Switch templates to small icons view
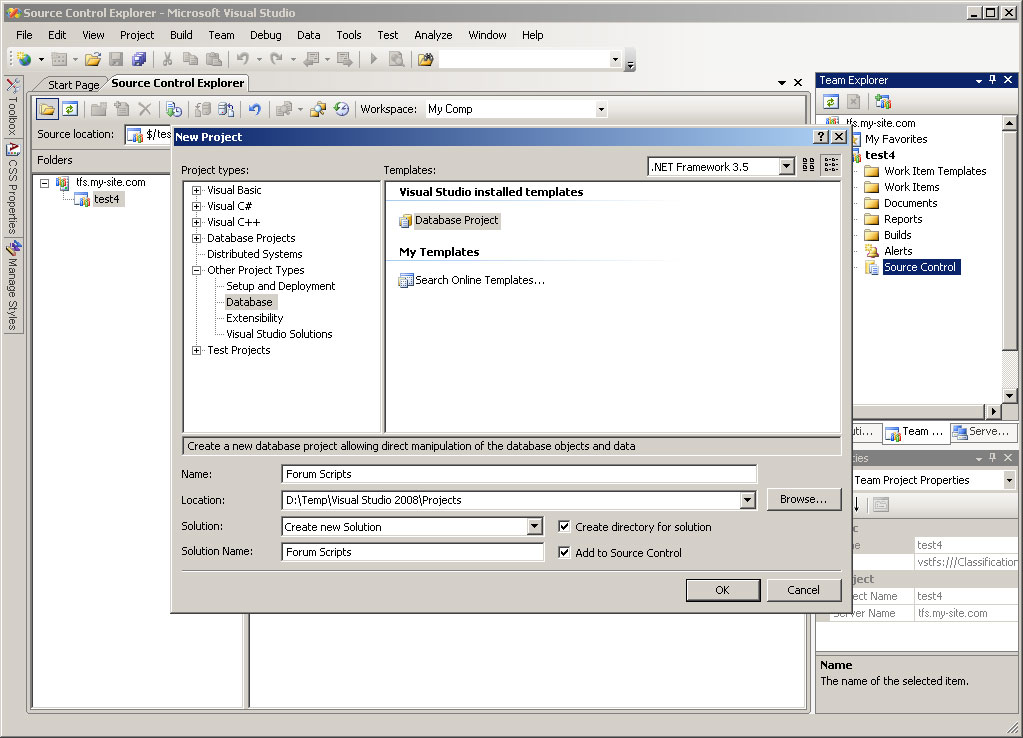Viewport: 1023px width, 738px height. [831, 164]
